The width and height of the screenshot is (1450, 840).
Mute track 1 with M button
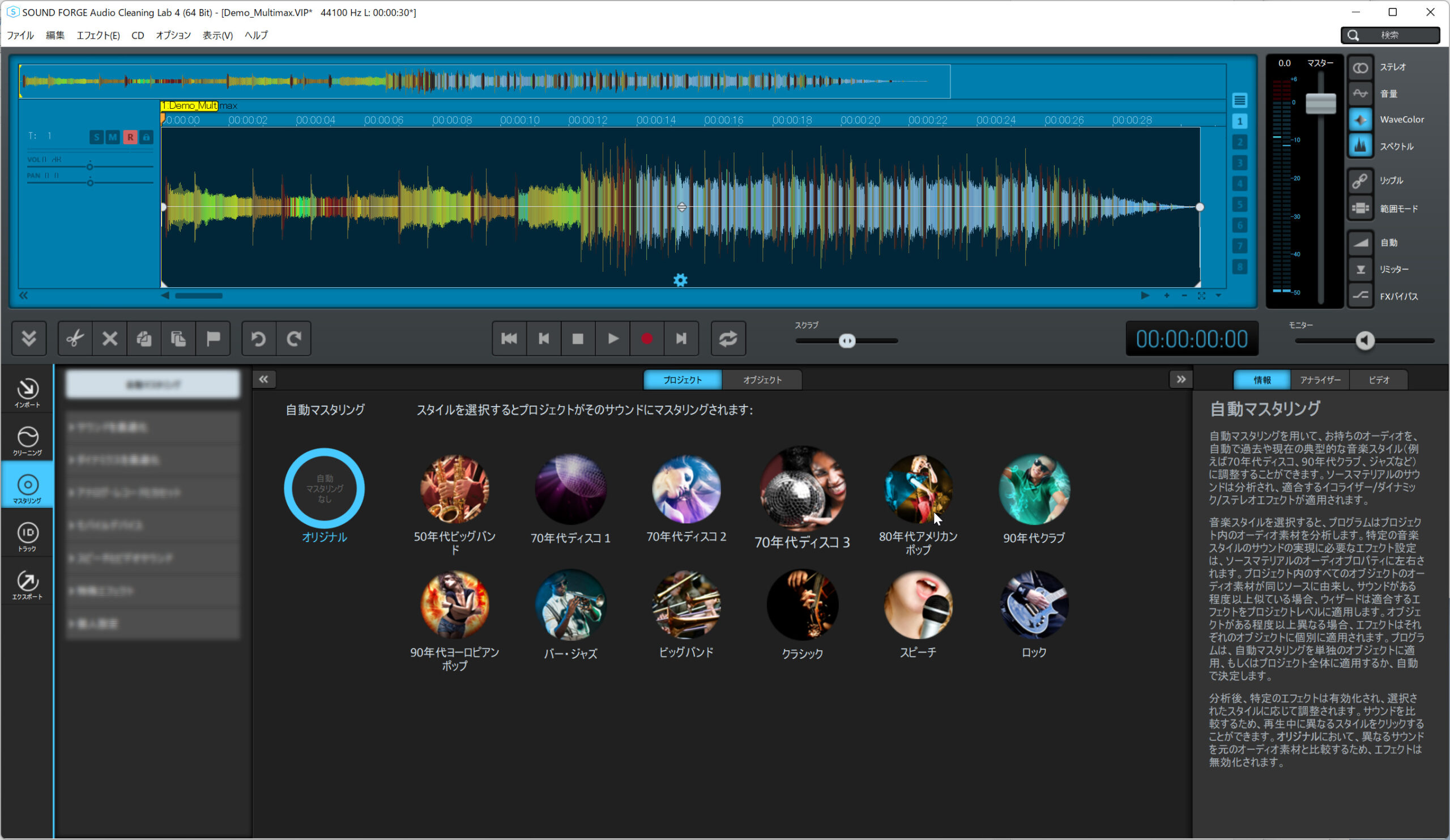coord(113,137)
